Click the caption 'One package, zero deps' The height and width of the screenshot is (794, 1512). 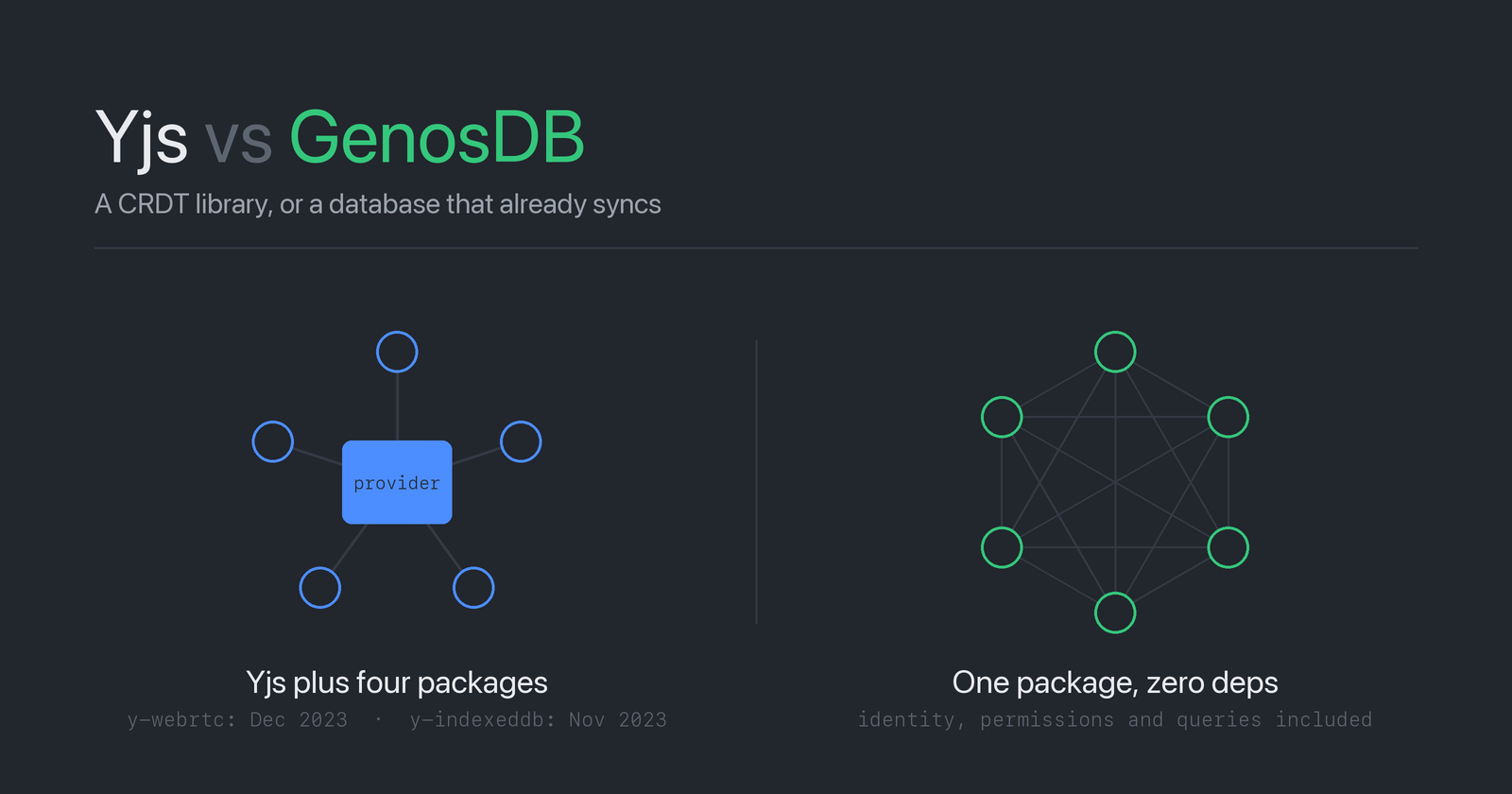point(1115,682)
